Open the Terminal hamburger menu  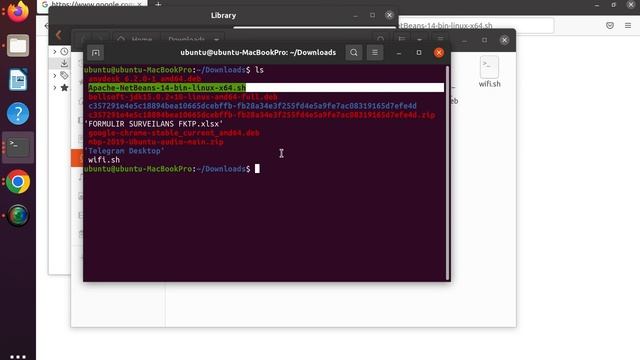pos(375,53)
